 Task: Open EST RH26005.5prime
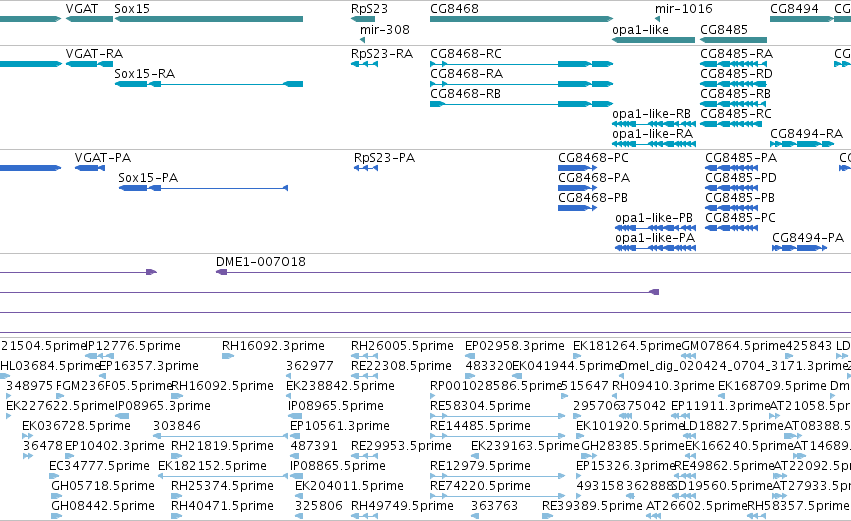(402, 346)
